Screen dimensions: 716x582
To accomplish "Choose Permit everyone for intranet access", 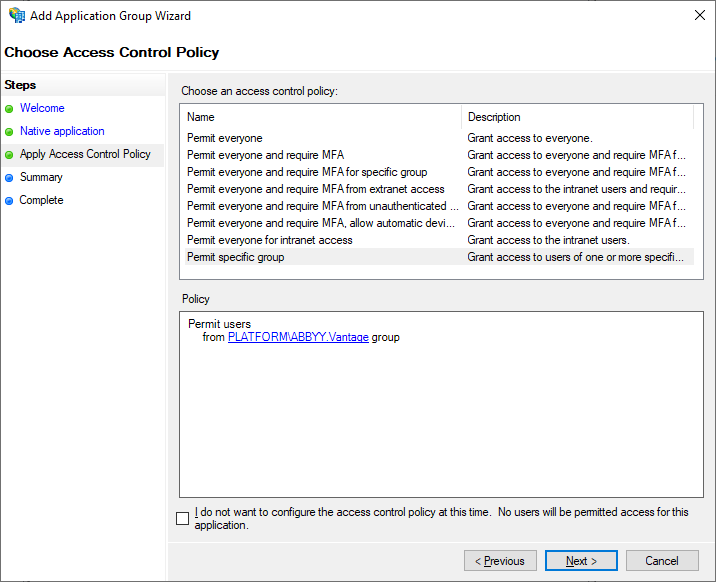I will [270, 240].
